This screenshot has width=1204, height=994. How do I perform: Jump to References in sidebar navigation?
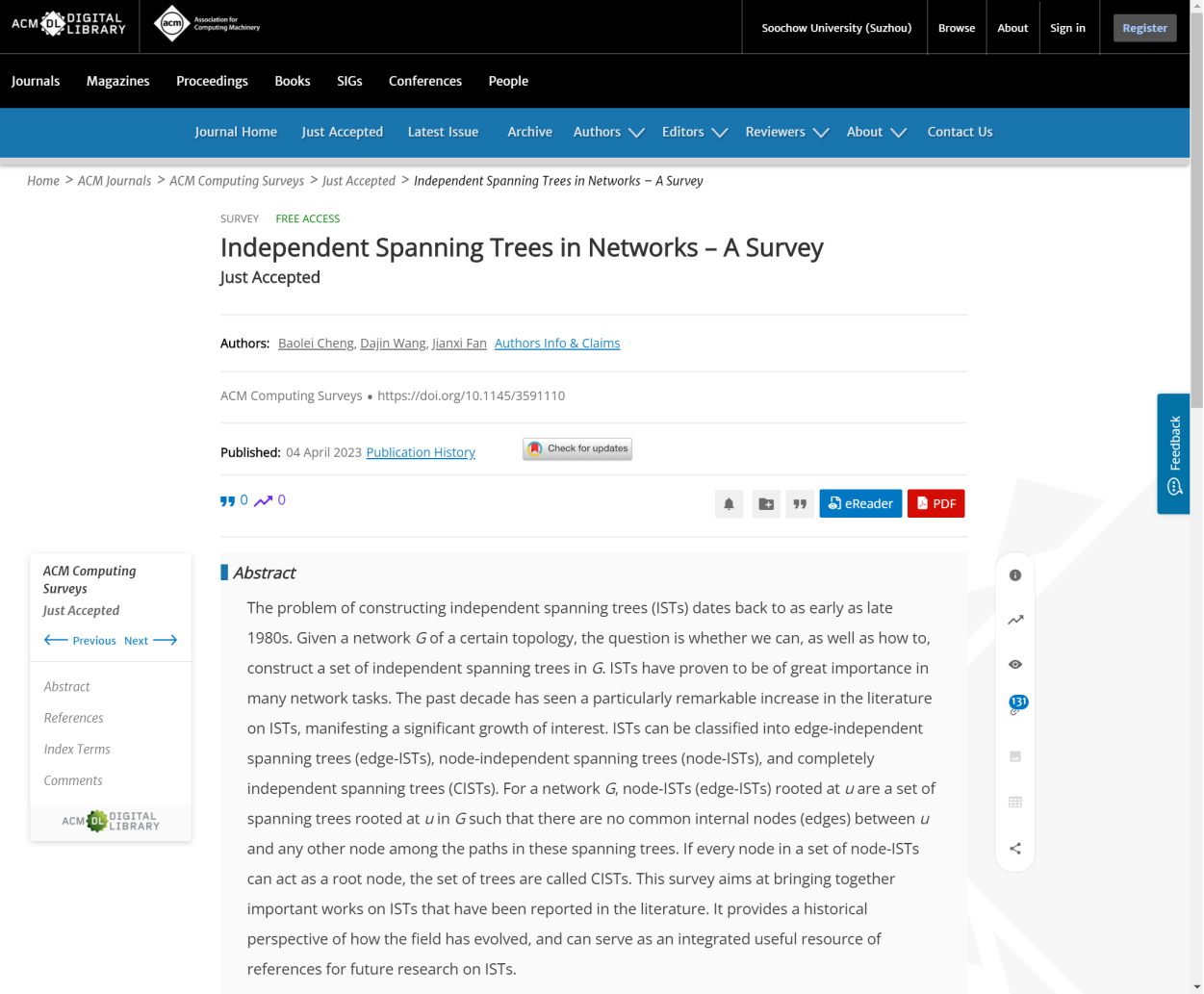[x=74, y=718]
